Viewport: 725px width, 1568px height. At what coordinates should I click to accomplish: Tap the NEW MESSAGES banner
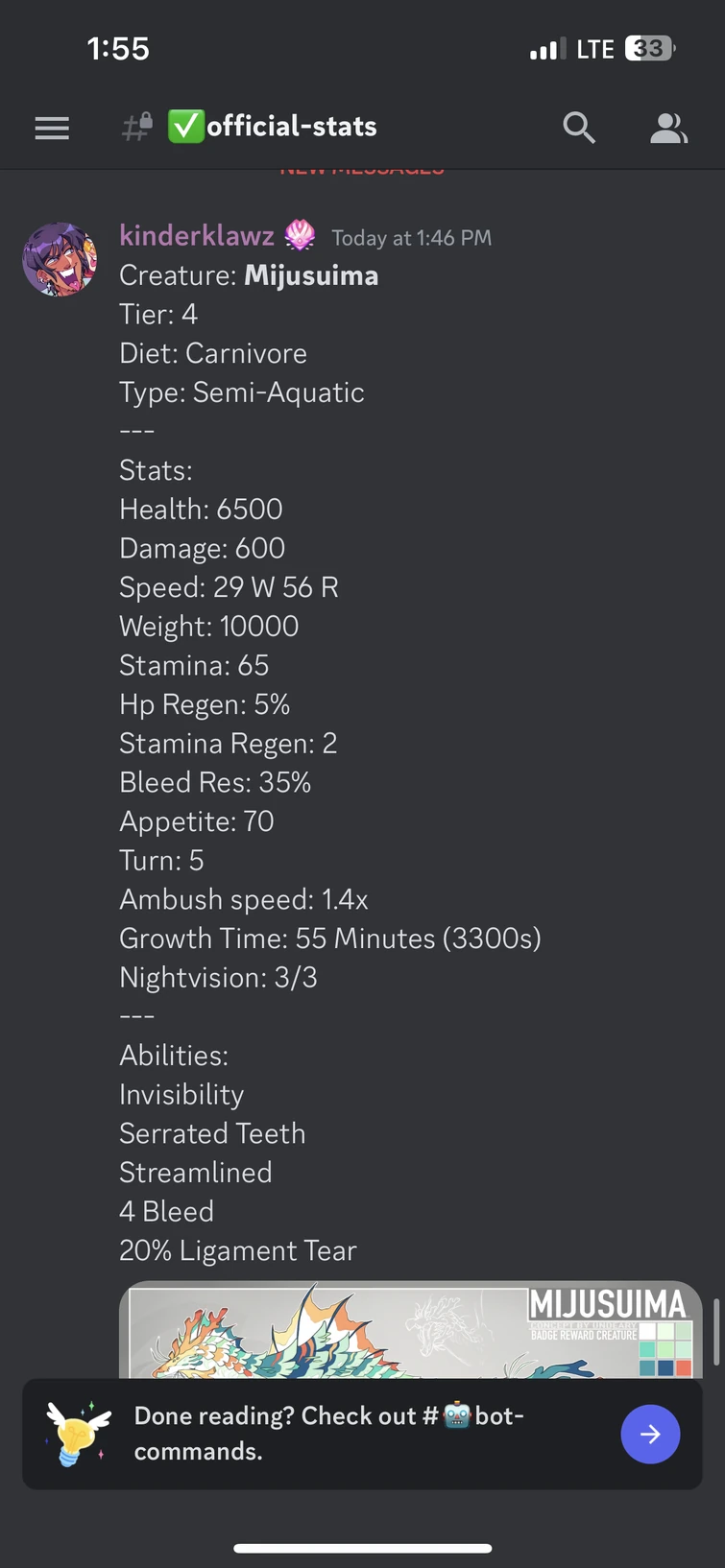pyautogui.click(x=361, y=167)
